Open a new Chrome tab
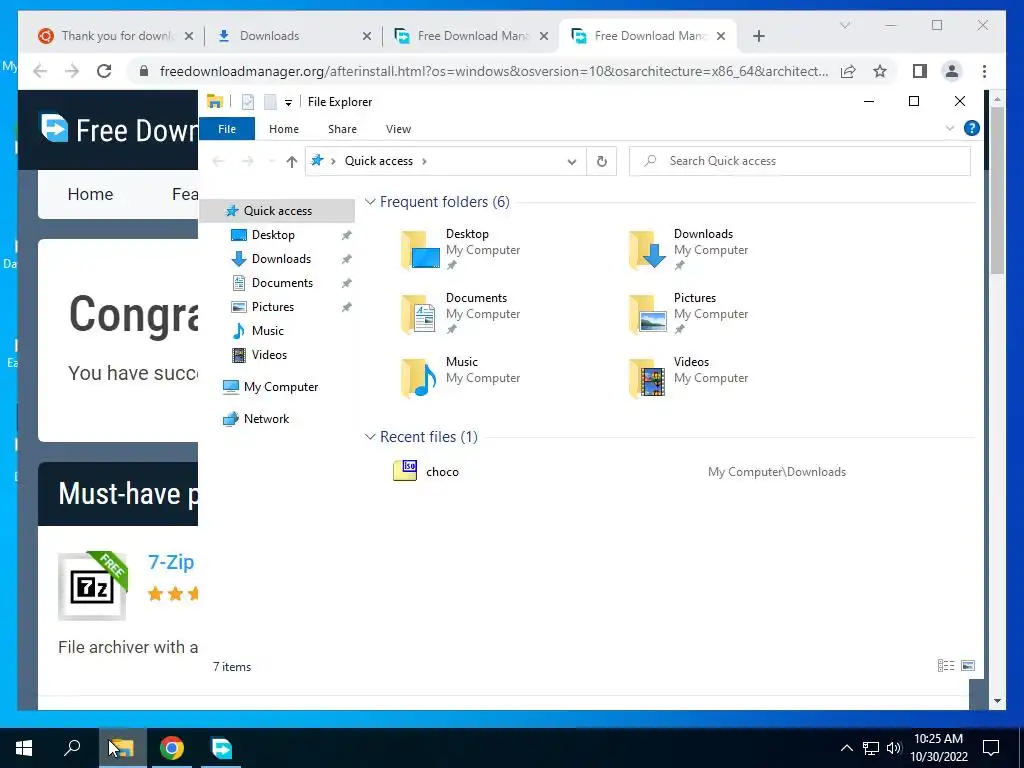 coord(758,37)
